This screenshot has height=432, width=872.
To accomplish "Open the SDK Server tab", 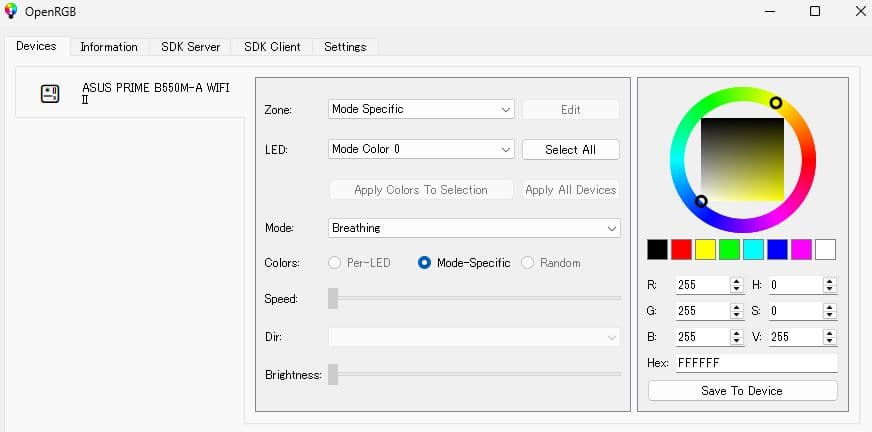I will (x=191, y=47).
